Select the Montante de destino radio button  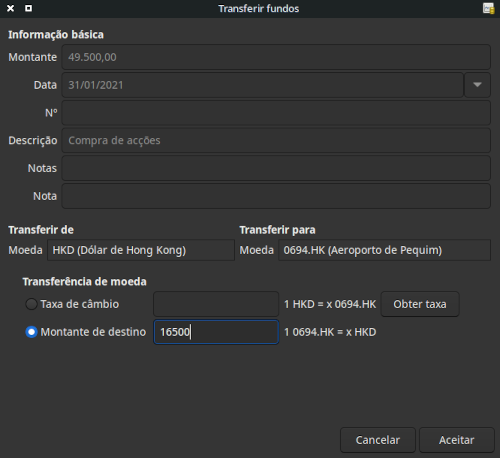[x=31, y=332]
